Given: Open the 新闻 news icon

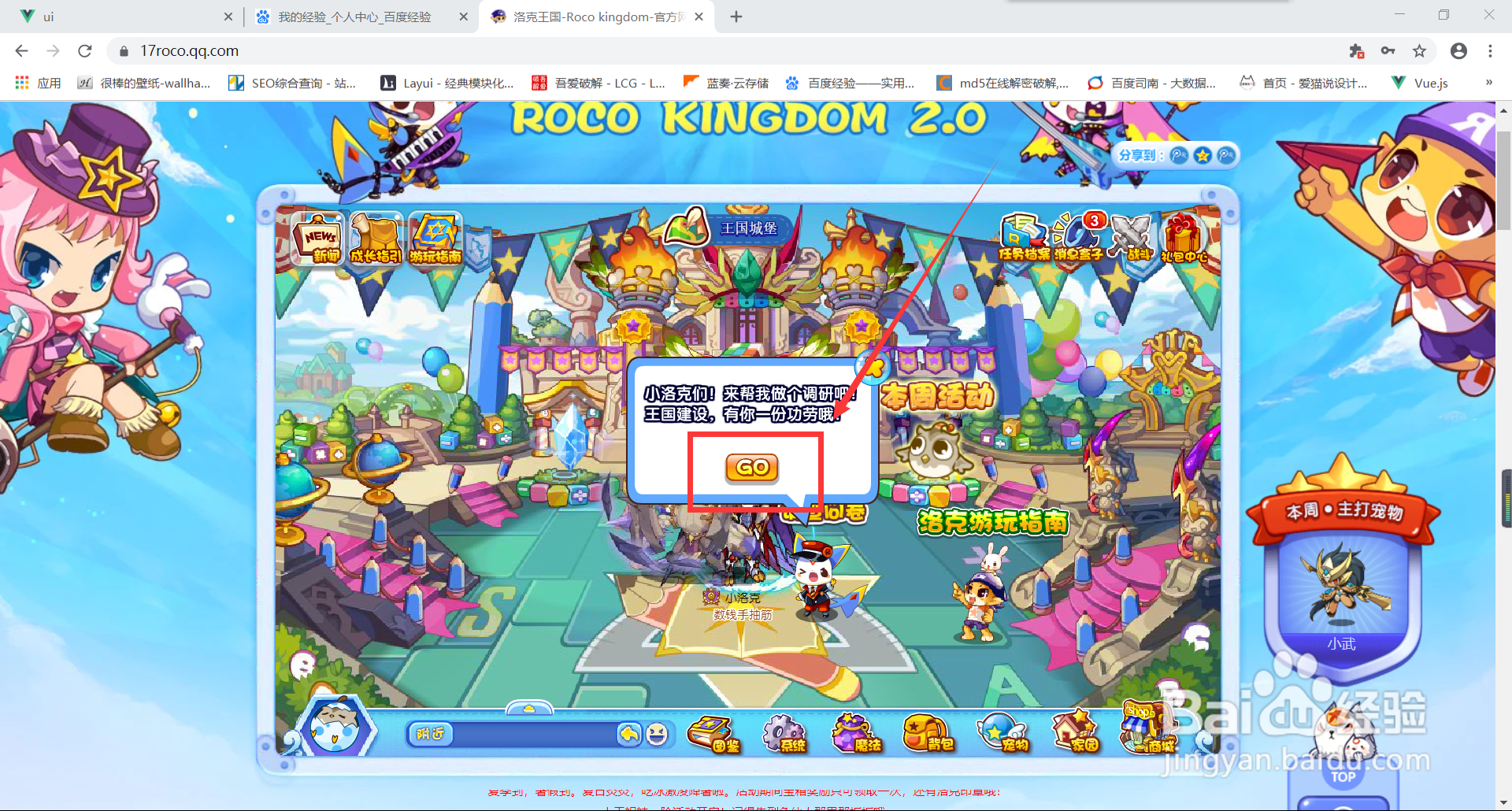Looking at the screenshot, I should click(317, 239).
